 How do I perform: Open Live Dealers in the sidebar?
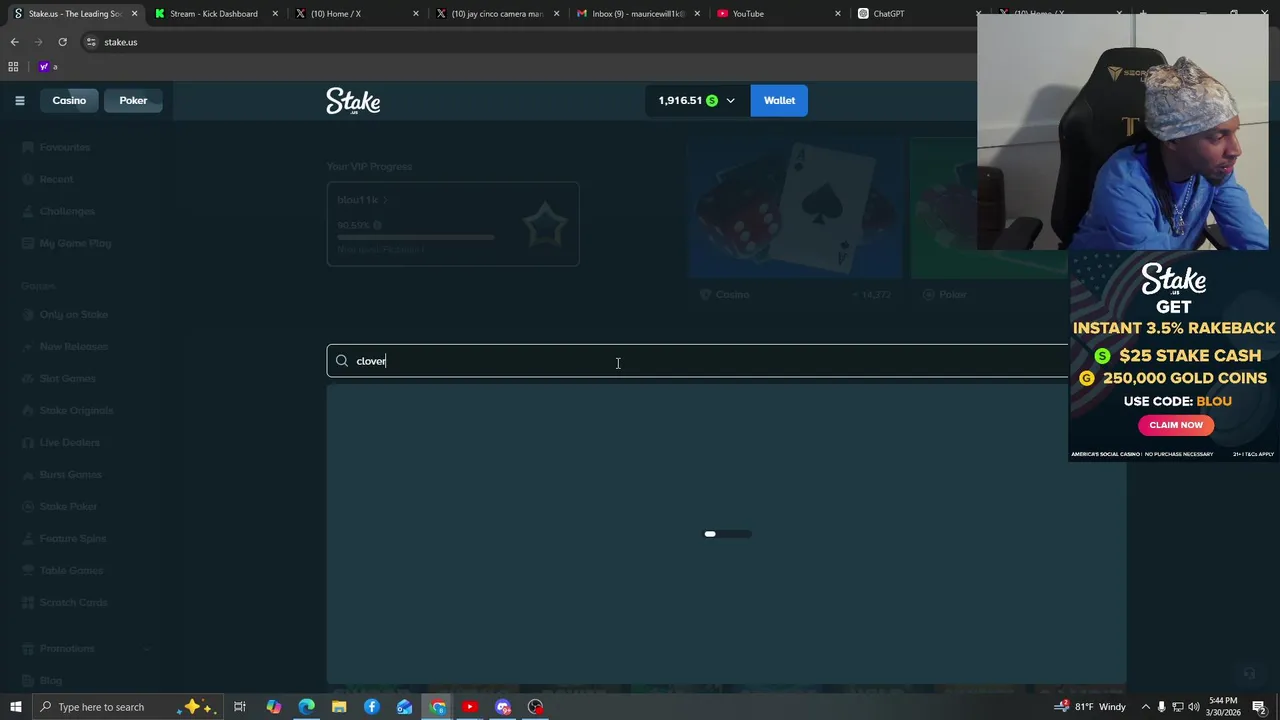pyautogui.click(x=69, y=442)
